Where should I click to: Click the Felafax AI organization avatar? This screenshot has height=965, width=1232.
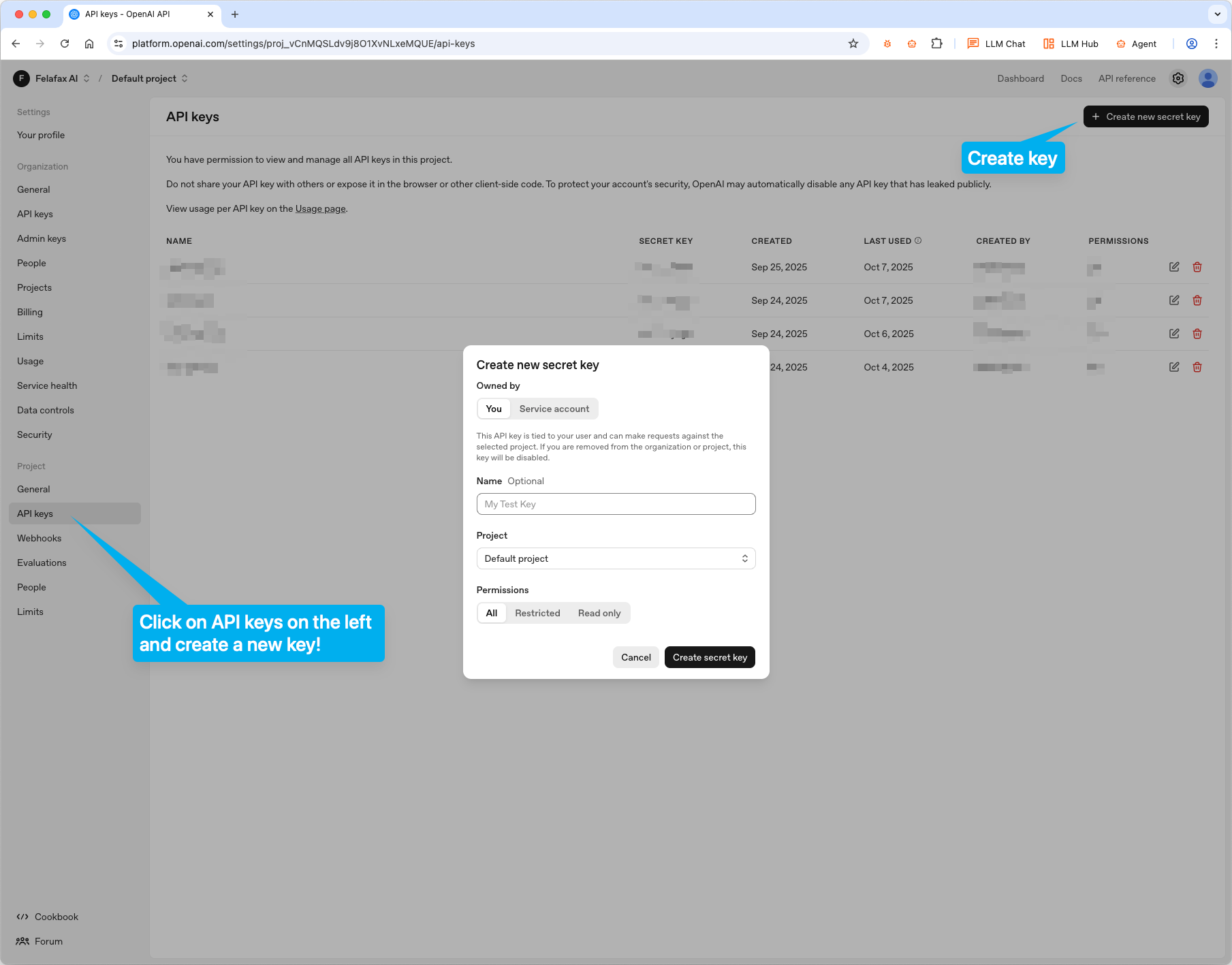pos(21,78)
